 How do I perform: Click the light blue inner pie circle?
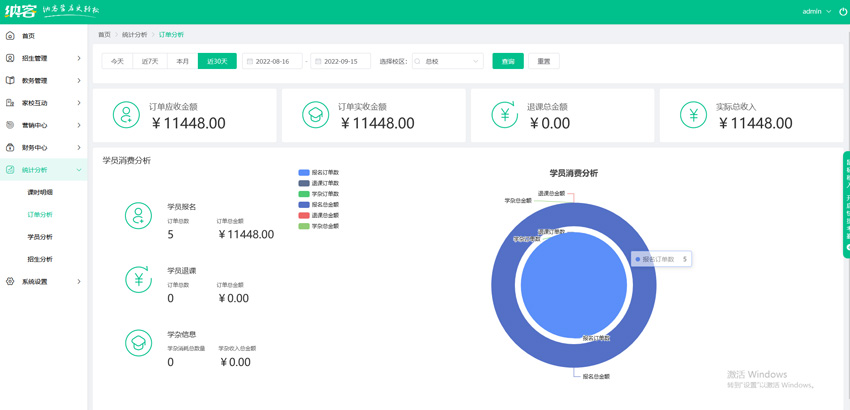(574, 285)
